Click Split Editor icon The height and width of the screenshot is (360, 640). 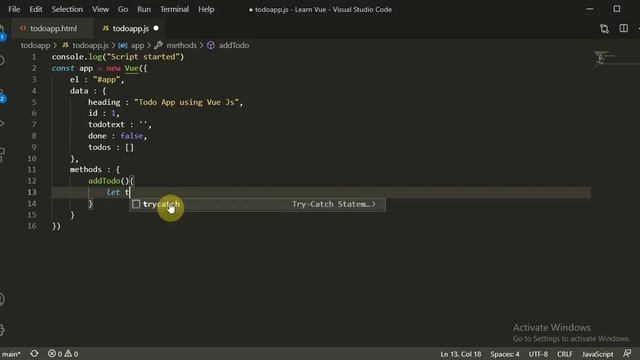[x=623, y=28]
